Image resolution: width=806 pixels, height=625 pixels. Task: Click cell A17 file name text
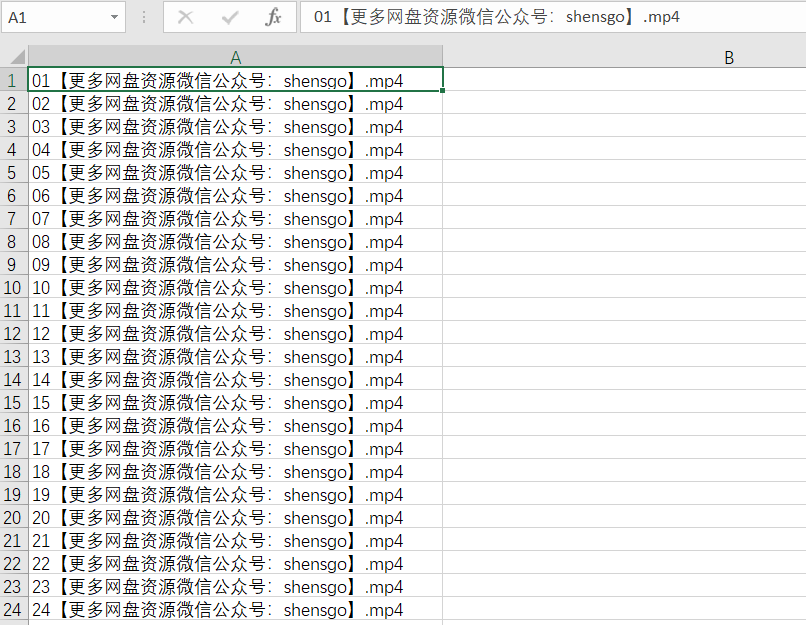tap(217, 449)
